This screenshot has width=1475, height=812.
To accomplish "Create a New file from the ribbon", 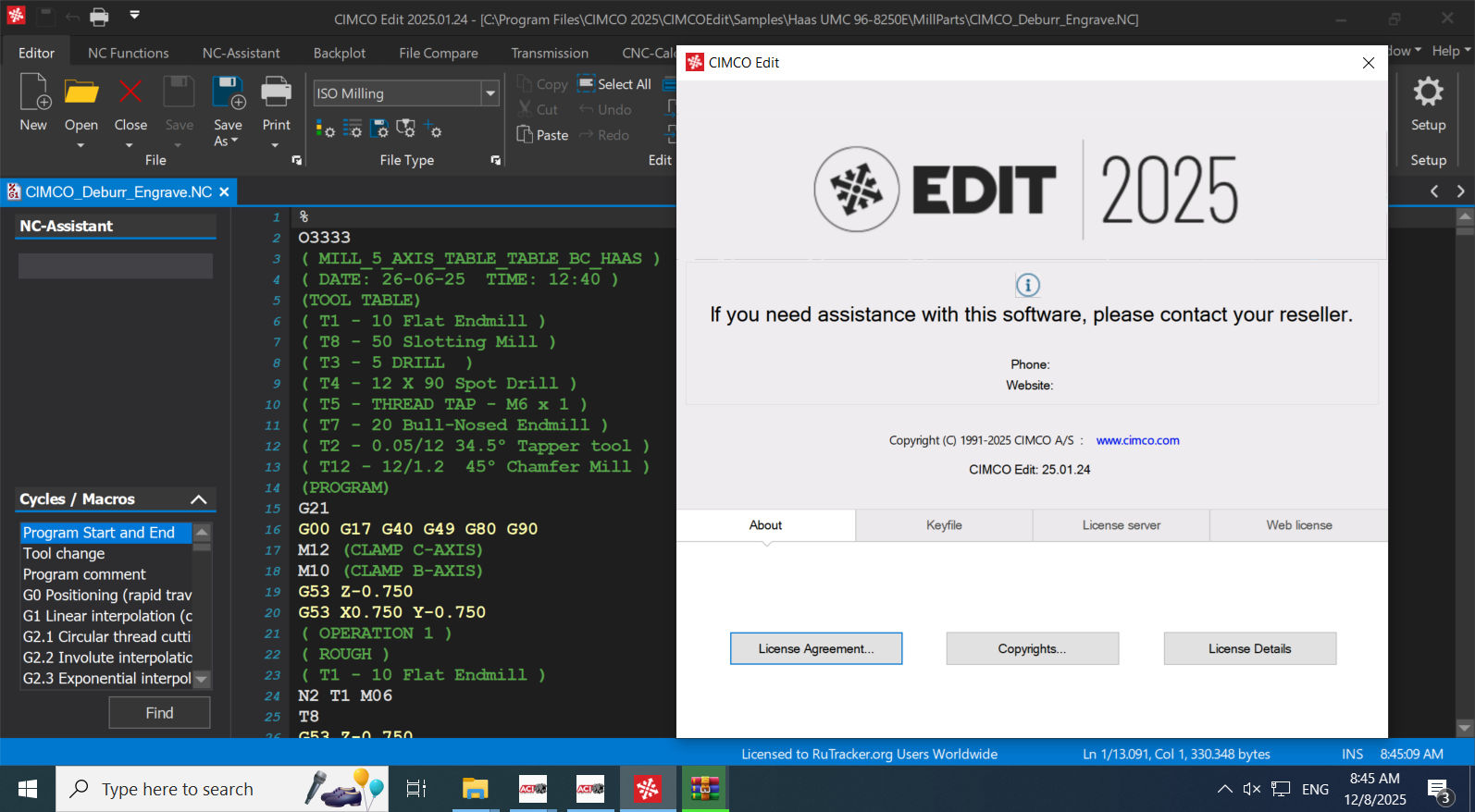I will 34,102.
